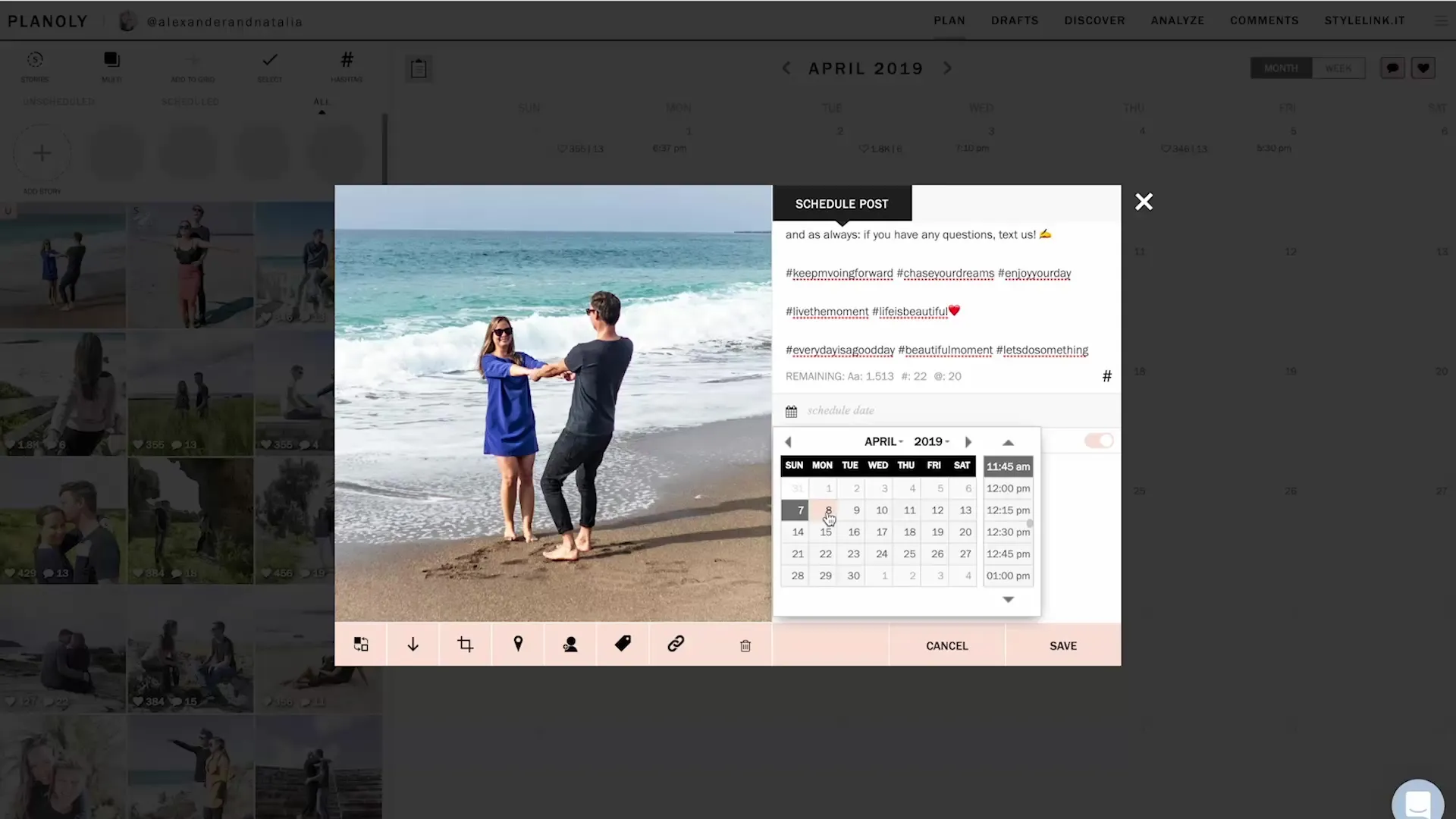Screen dimensions: 1456x819
Task: Click the Add Story plus circle
Action: (42, 153)
